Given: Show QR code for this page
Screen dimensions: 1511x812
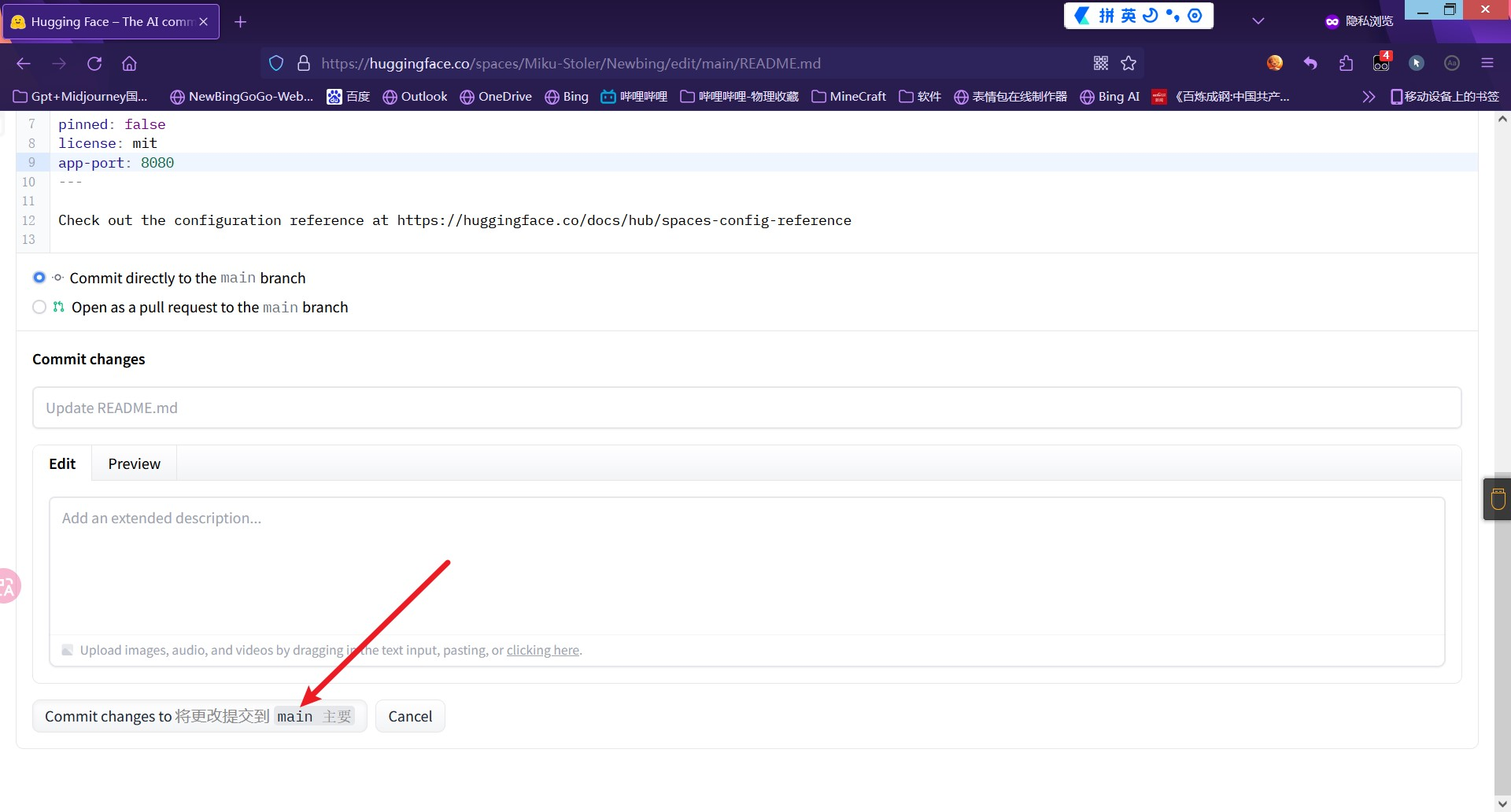Looking at the screenshot, I should pos(1101,64).
